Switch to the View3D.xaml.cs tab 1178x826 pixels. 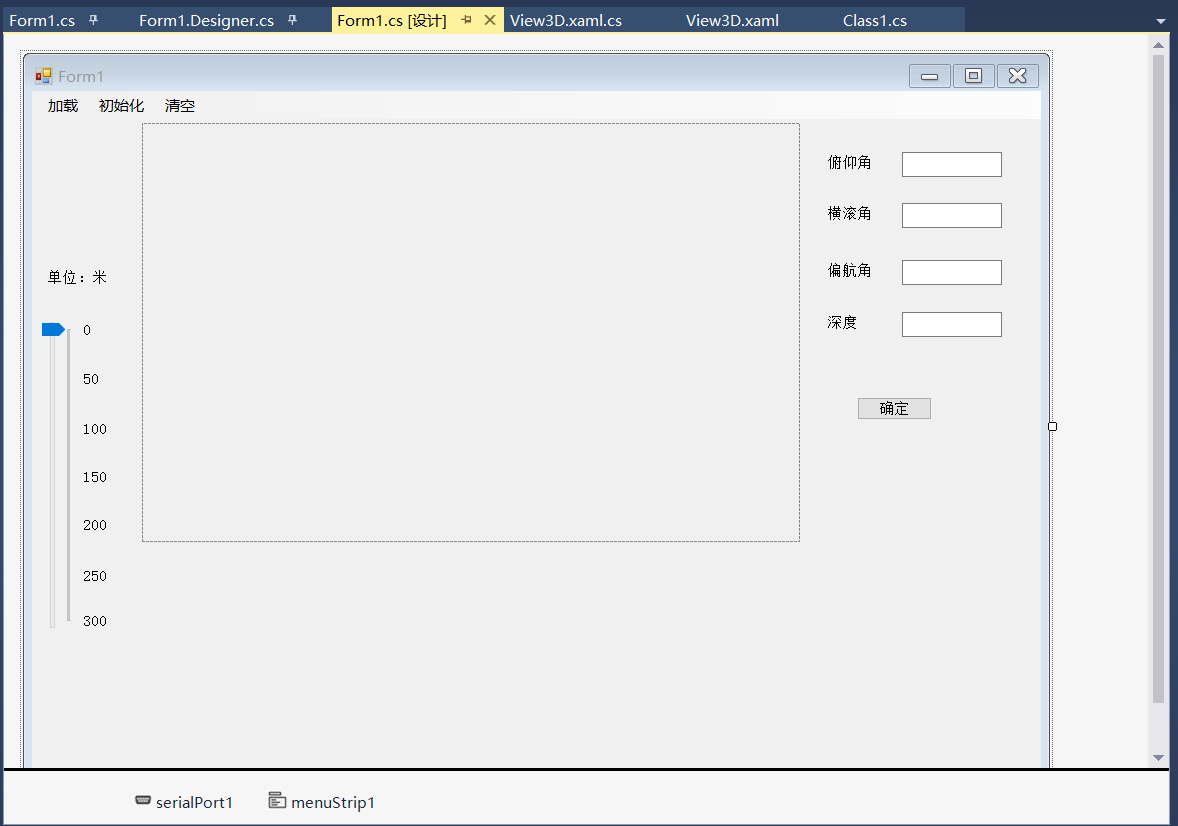pos(566,21)
